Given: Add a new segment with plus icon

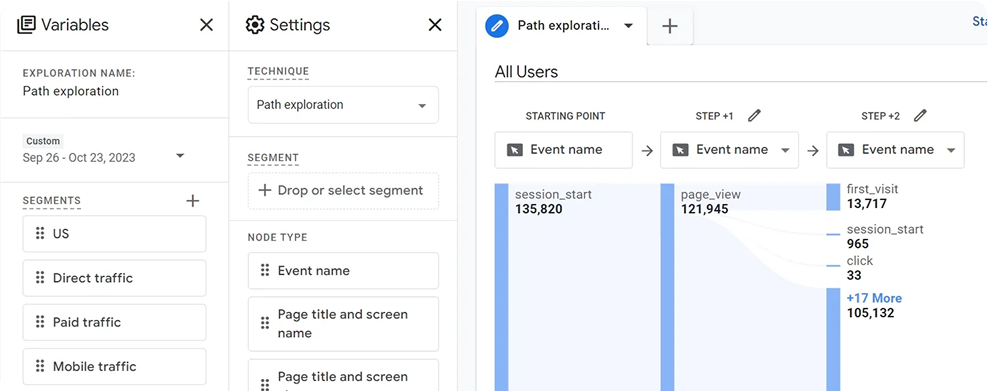Looking at the screenshot, I should point(193,201).
